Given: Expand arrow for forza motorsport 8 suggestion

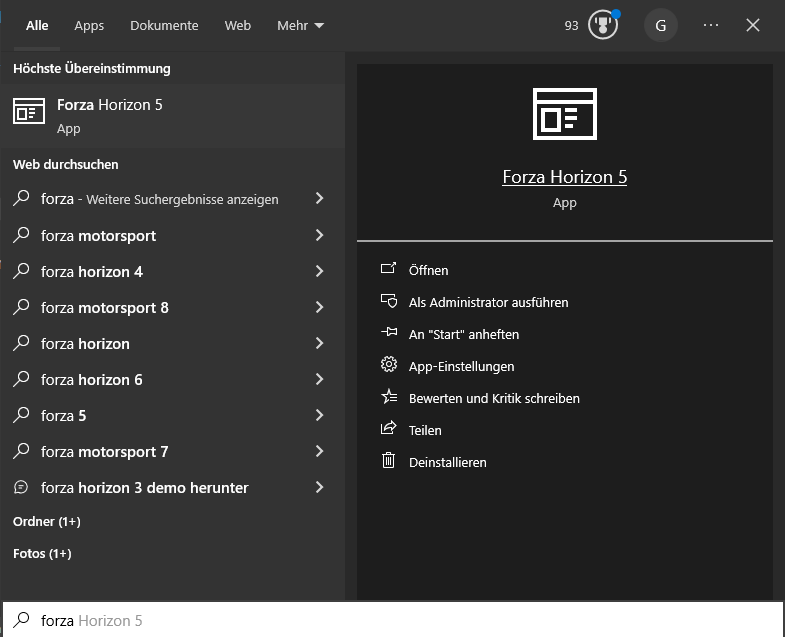Looking at the screenshot, I should (x=319, y=307).
